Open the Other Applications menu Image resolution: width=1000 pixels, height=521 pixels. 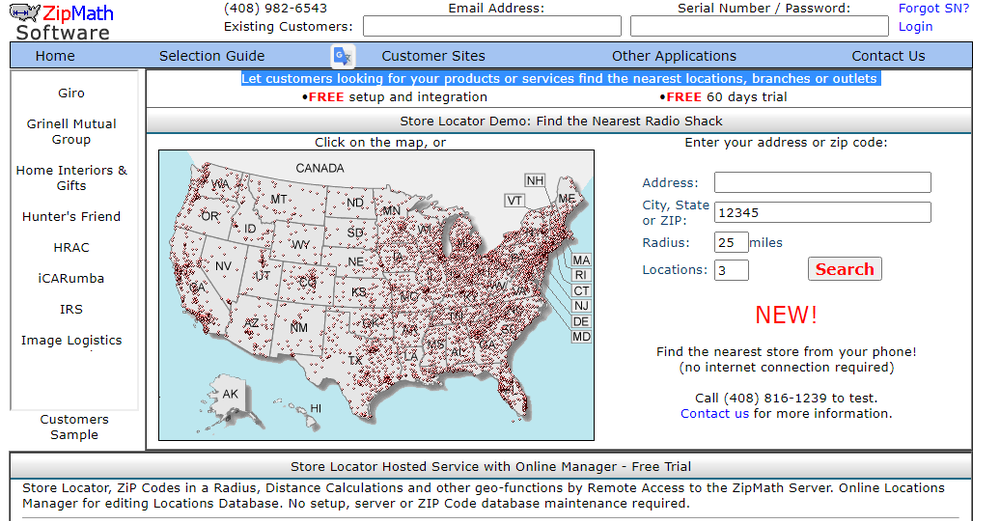[674, 56]
